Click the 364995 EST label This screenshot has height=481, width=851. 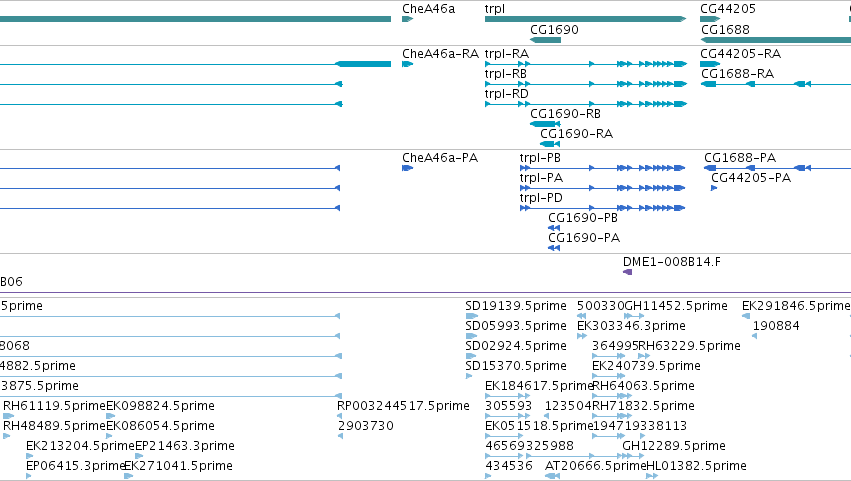614,346
